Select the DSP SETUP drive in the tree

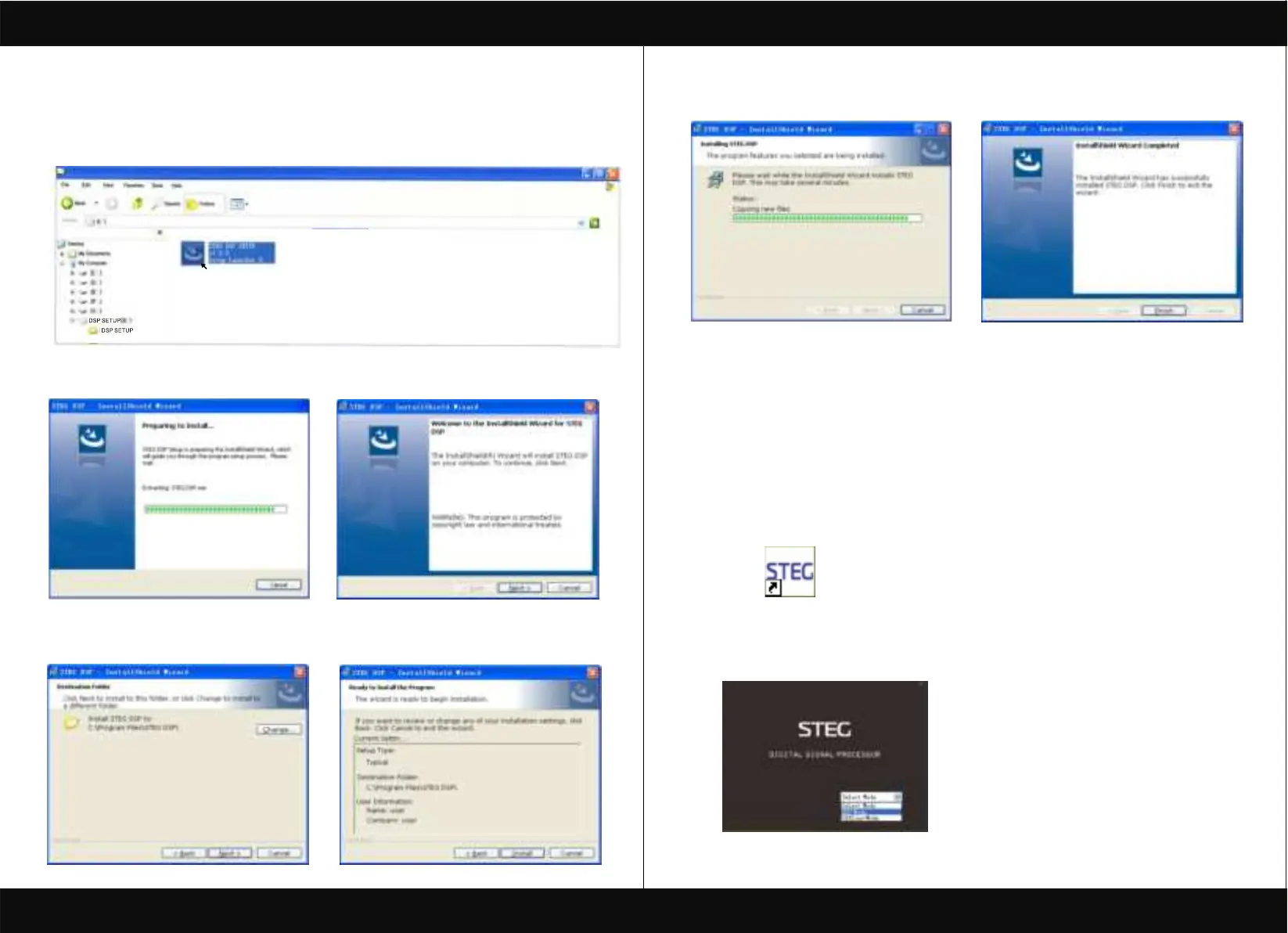[x=105, y=321]
